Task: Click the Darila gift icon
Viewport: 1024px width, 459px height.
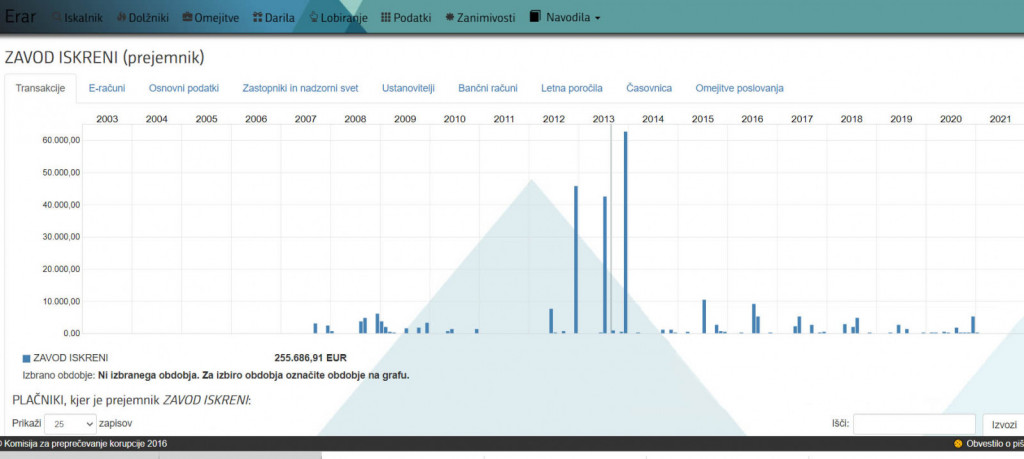Action: point(257,18)
